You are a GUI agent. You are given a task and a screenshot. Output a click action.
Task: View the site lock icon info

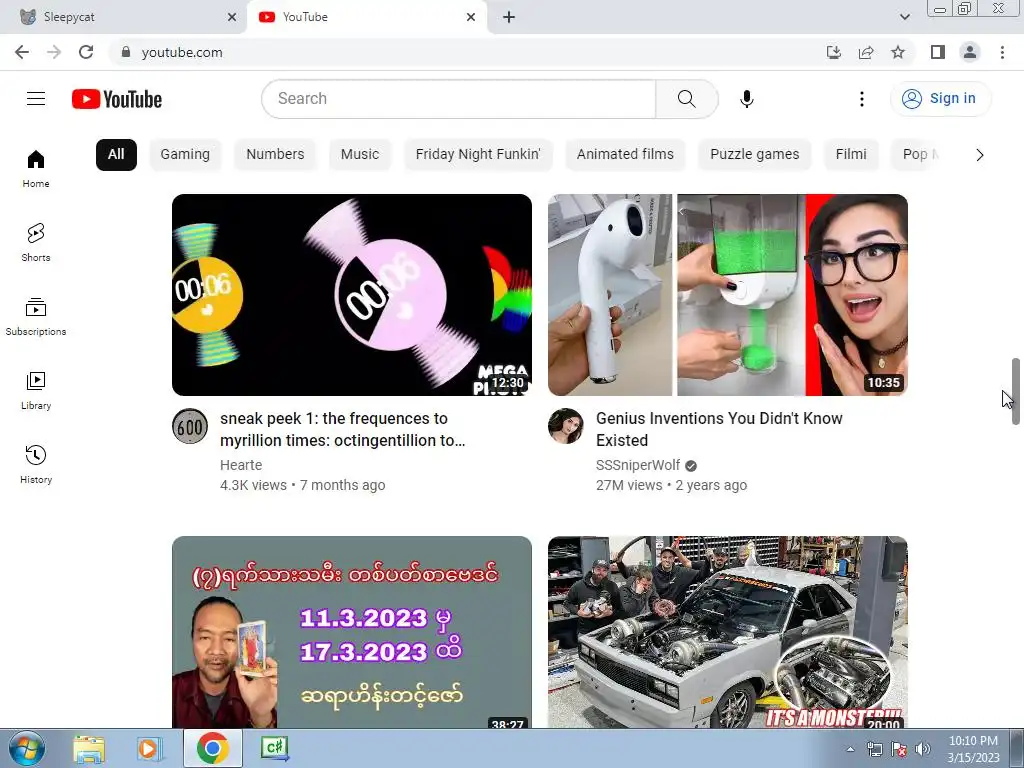point(126,52)
